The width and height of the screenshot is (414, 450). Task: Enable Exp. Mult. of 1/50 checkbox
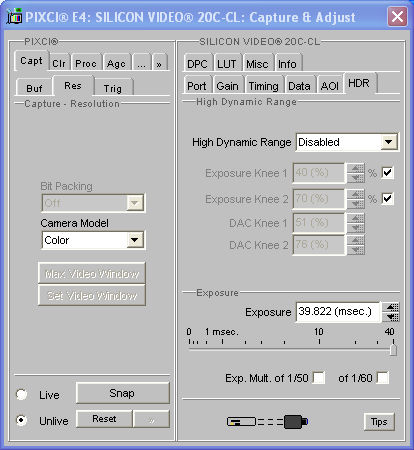tap(319, 378)
